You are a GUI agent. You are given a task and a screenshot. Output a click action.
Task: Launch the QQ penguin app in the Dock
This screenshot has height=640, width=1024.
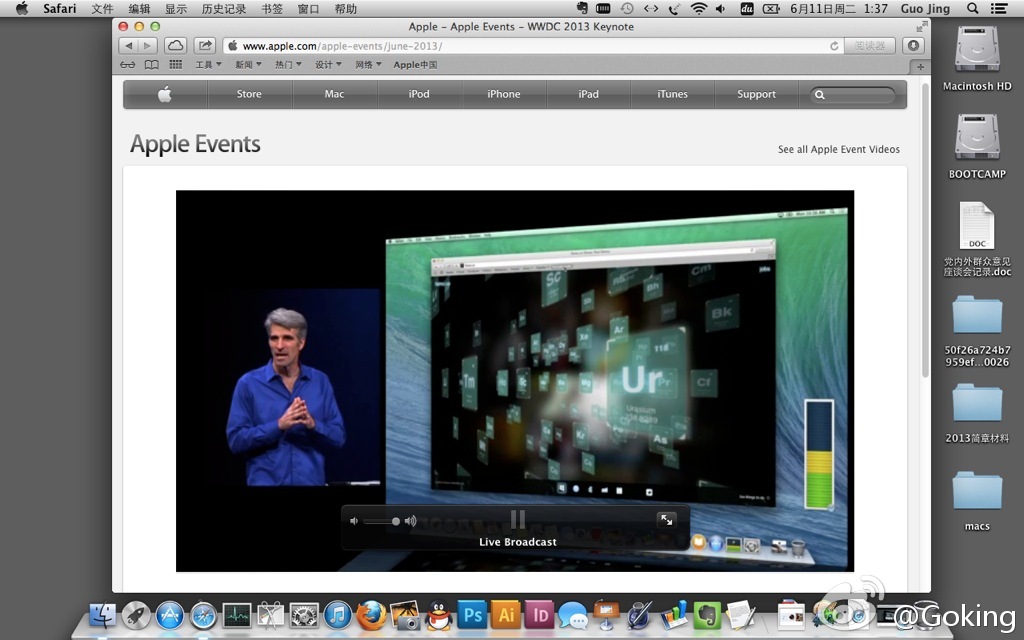point(439,615)
